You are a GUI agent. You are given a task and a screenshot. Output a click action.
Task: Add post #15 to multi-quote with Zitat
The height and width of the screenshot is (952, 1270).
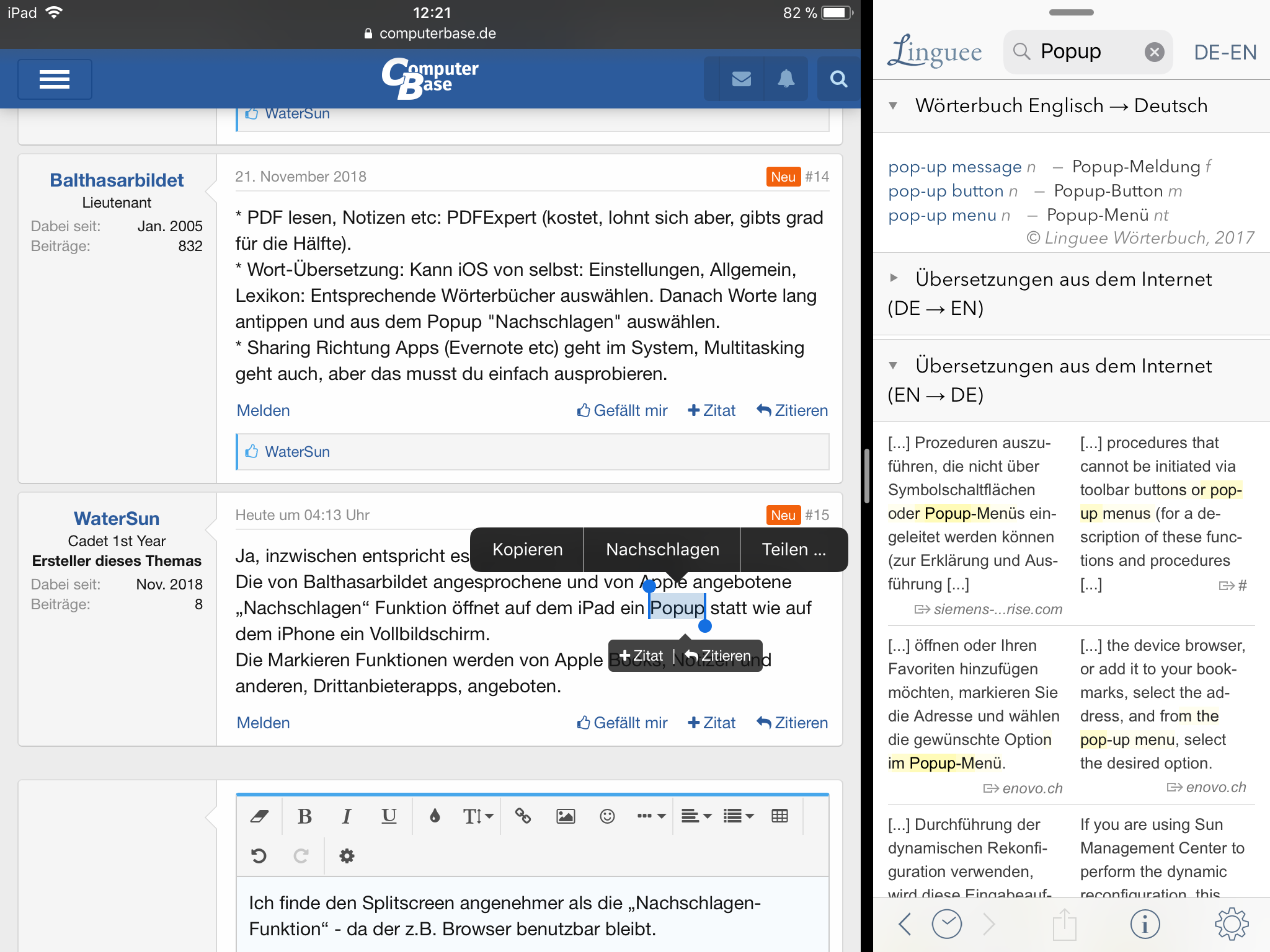(x=712, y=723)
